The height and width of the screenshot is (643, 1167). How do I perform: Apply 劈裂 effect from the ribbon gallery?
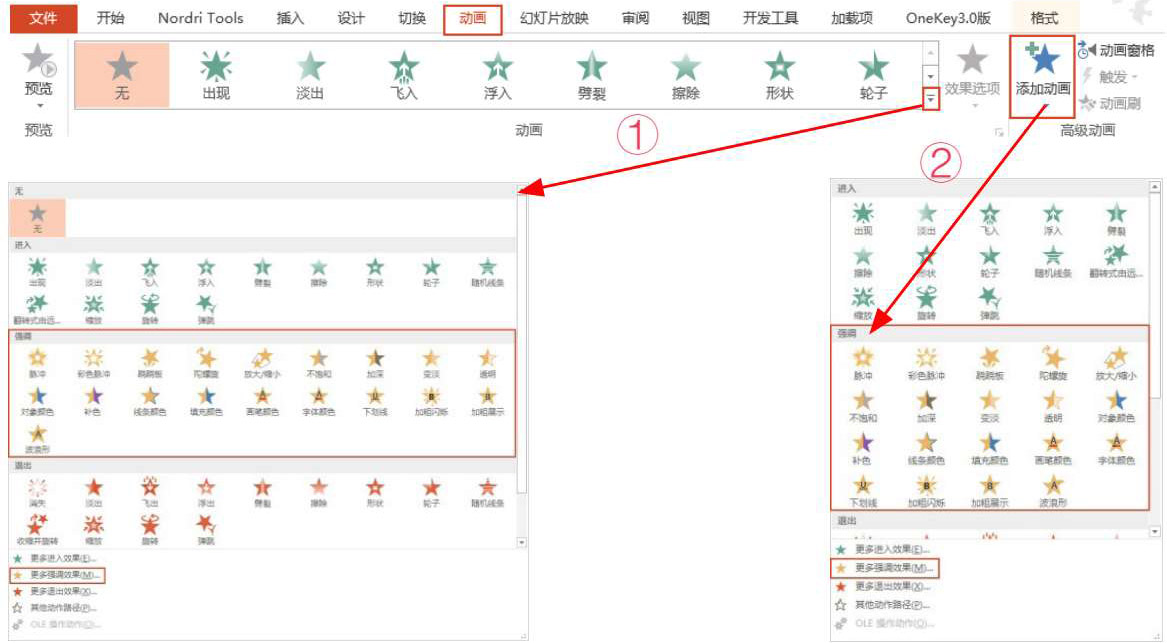coord(591,75)
